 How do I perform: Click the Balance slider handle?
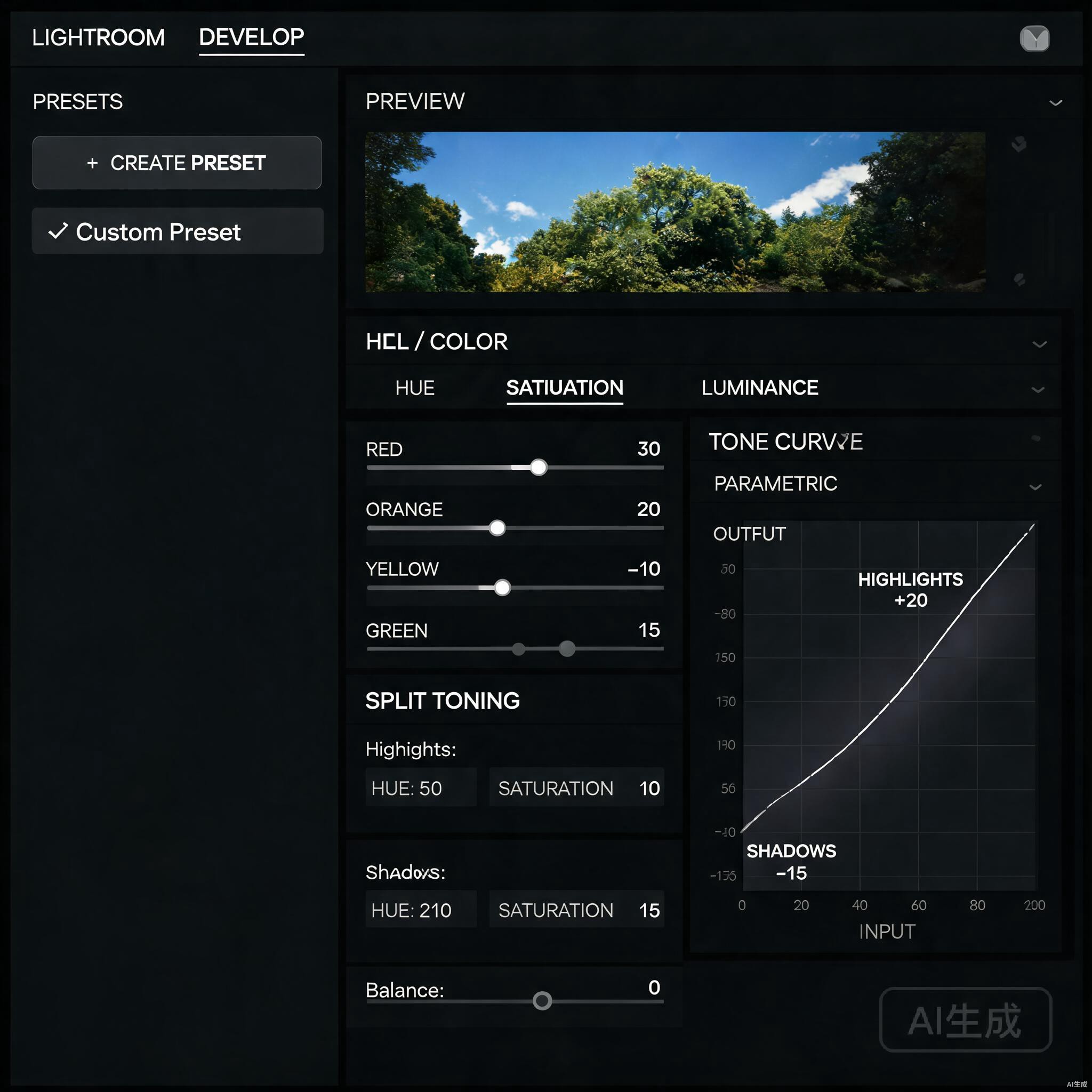542,1001
